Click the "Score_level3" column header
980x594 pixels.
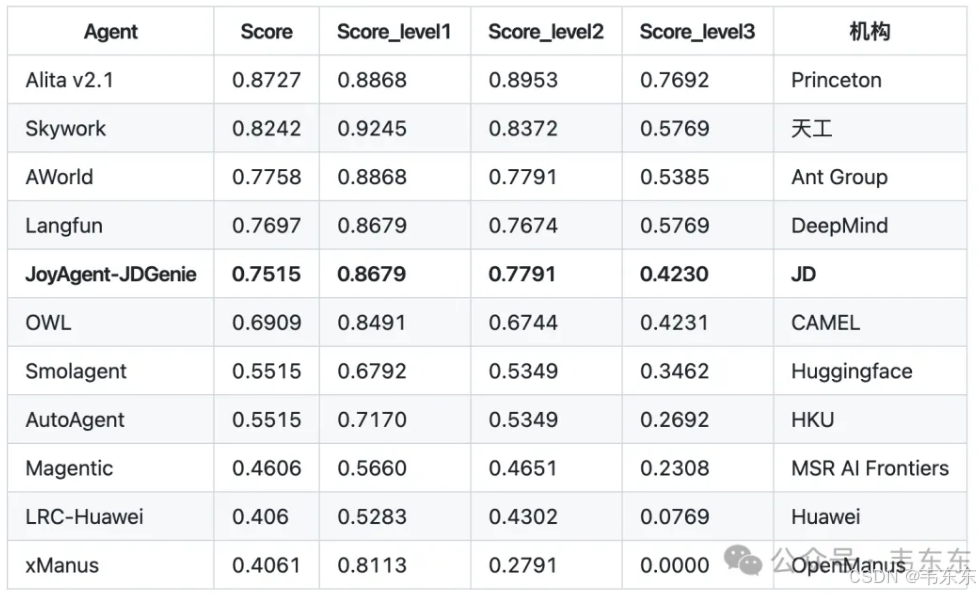pos(697,32)
